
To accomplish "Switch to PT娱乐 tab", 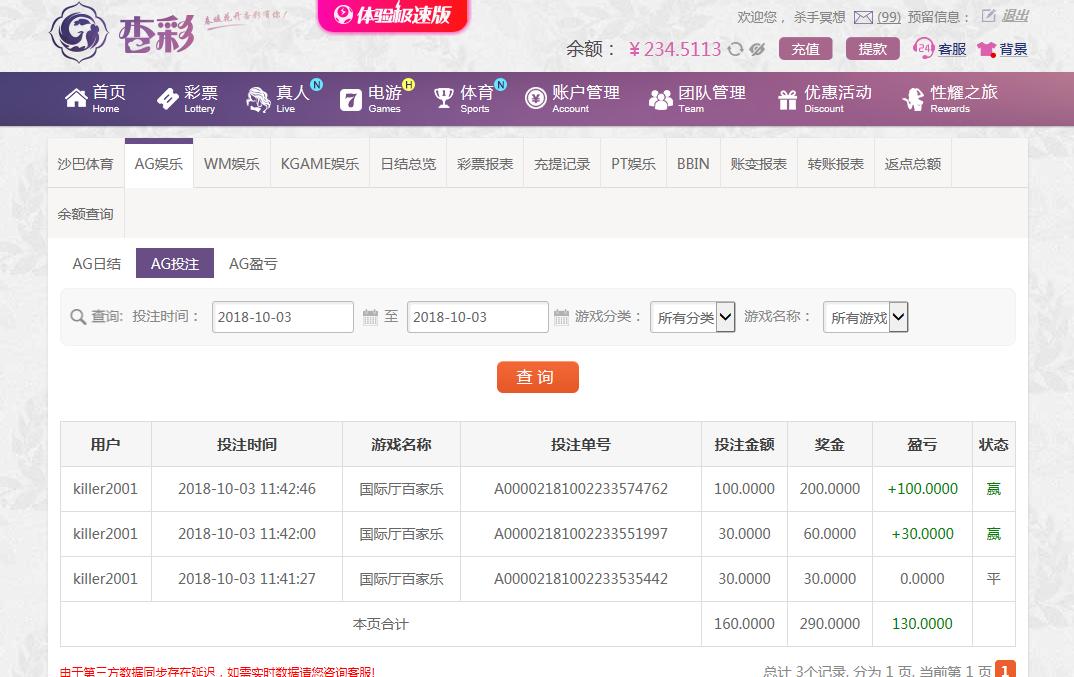I will coord(634,164).
